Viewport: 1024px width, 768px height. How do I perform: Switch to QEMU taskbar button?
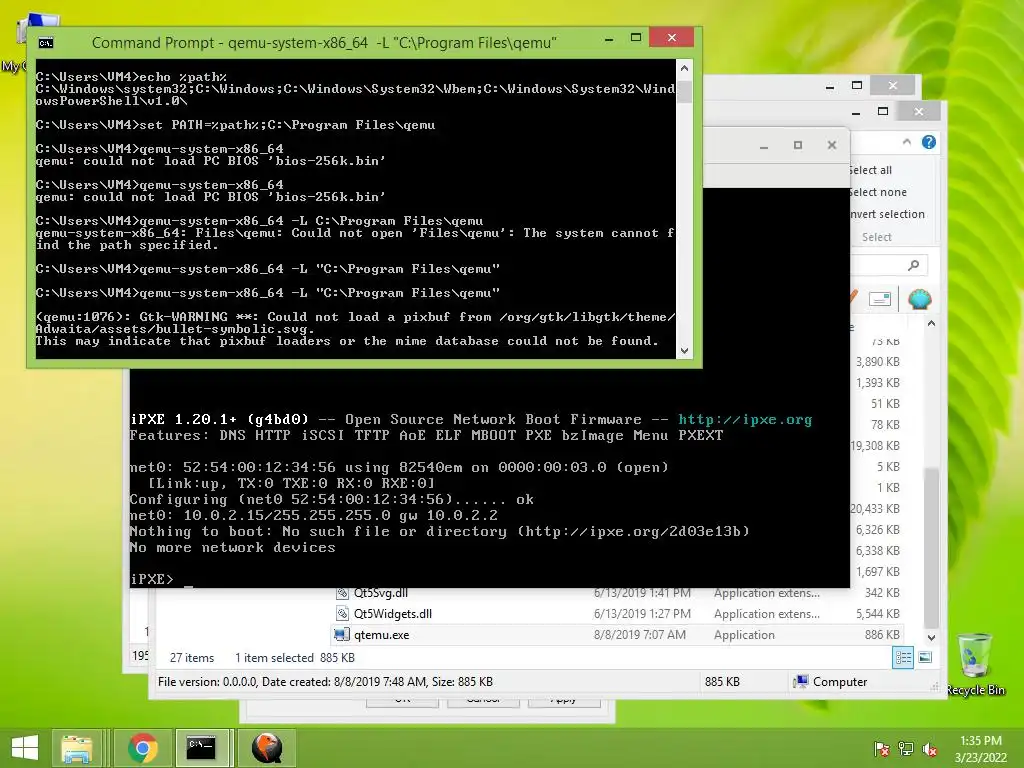coord(267,748)
